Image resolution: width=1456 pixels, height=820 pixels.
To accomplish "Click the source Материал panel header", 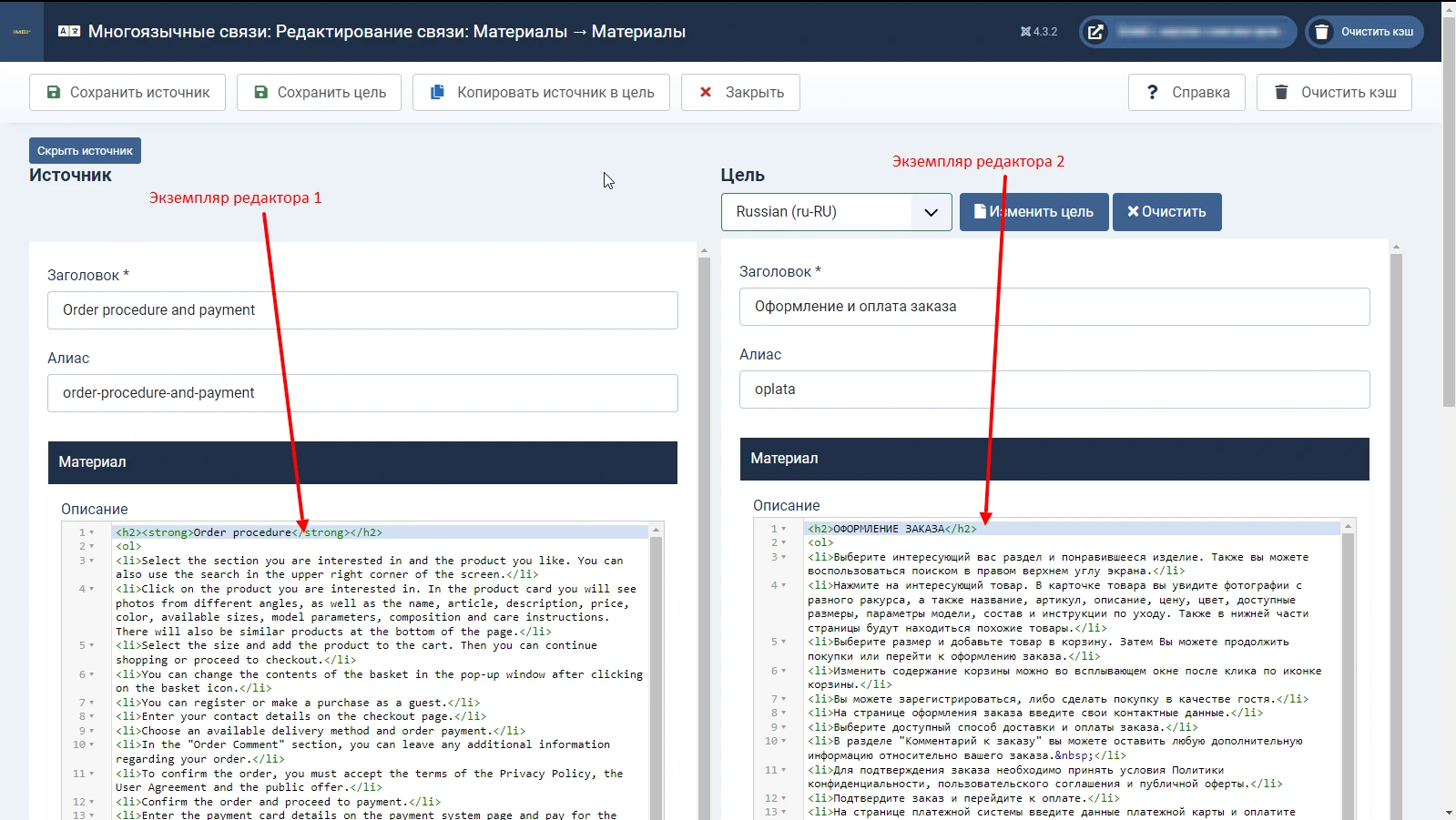I will coord(362,462).
